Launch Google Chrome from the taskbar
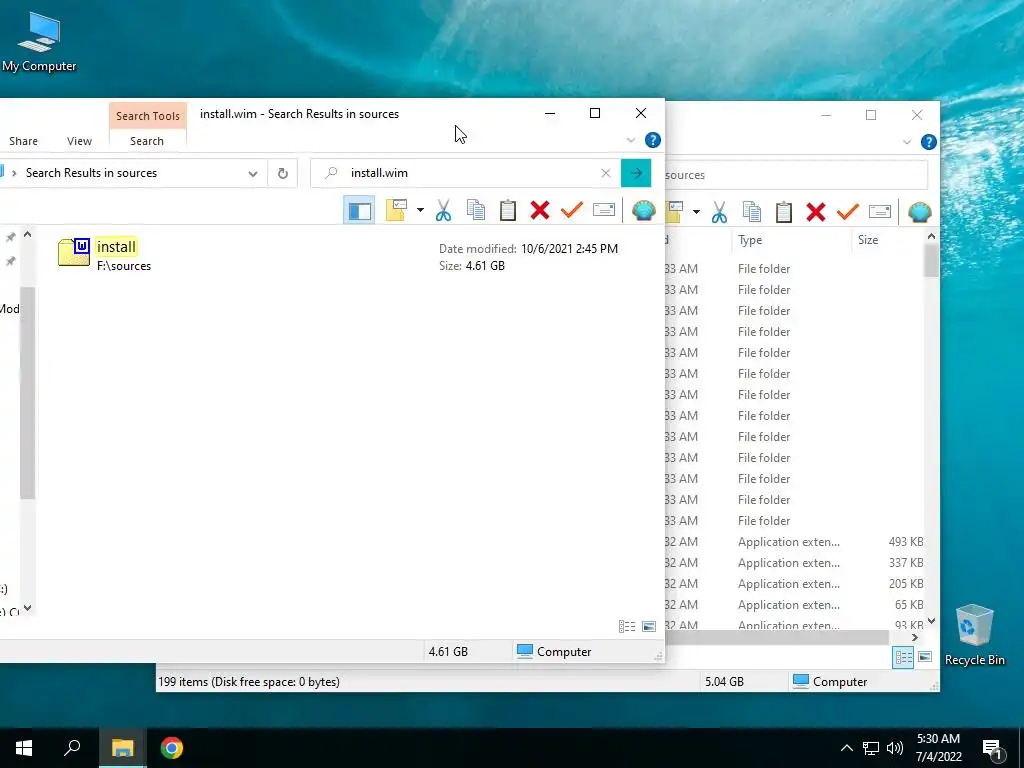The width and height of the screenshot is (1024, 768). (172, 748)
